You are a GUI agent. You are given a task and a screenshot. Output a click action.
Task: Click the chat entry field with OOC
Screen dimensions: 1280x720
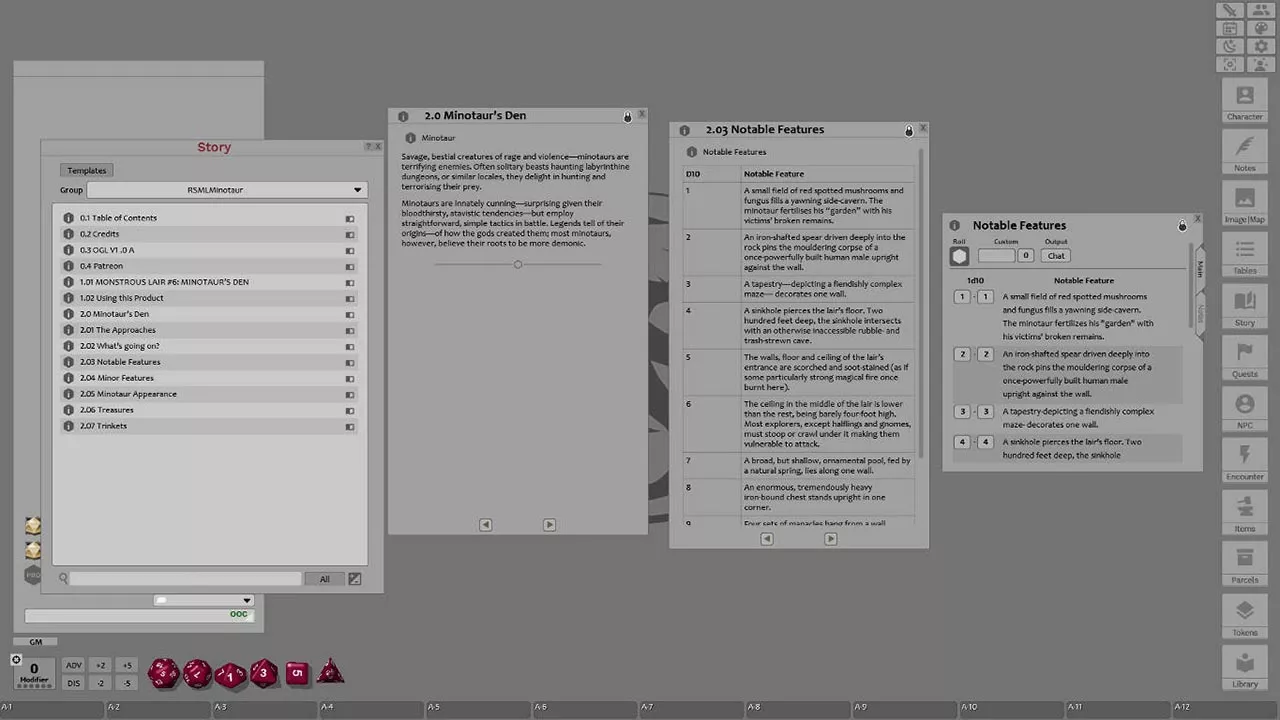pos(138,615)
